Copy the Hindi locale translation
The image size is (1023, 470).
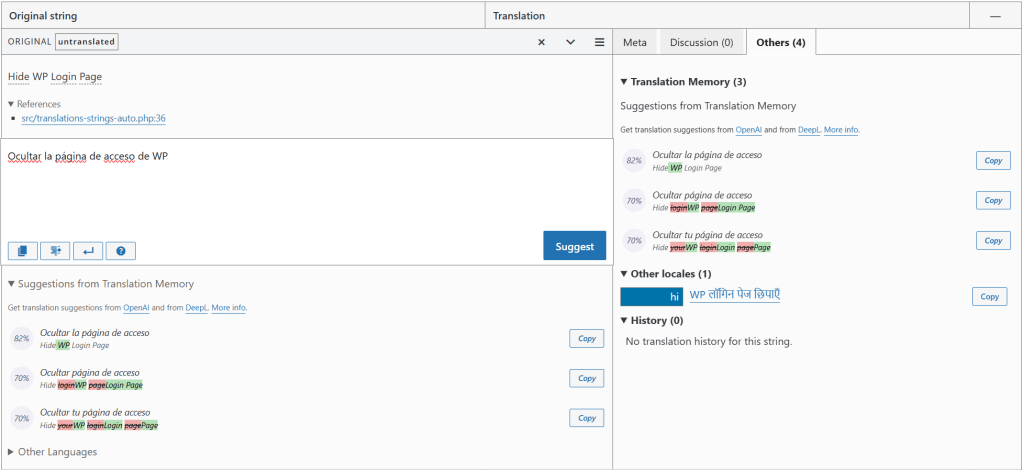point(990,296)
